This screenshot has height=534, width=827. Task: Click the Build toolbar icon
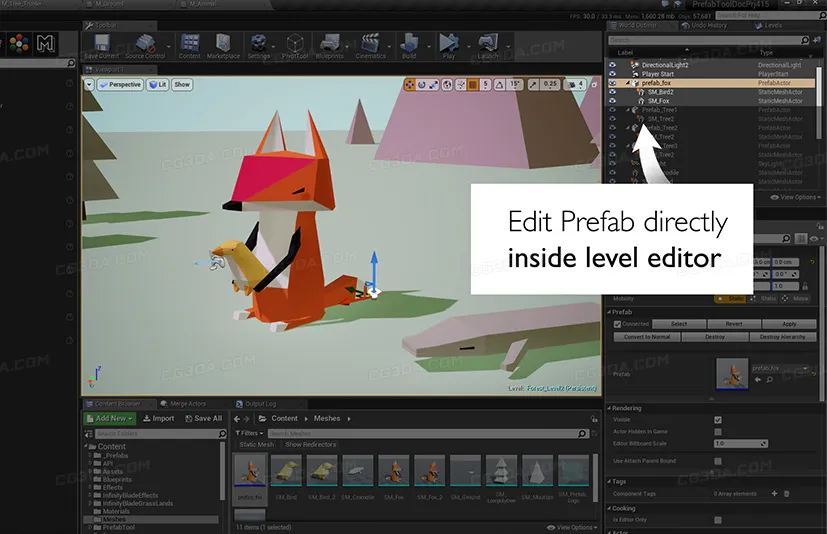409,46
